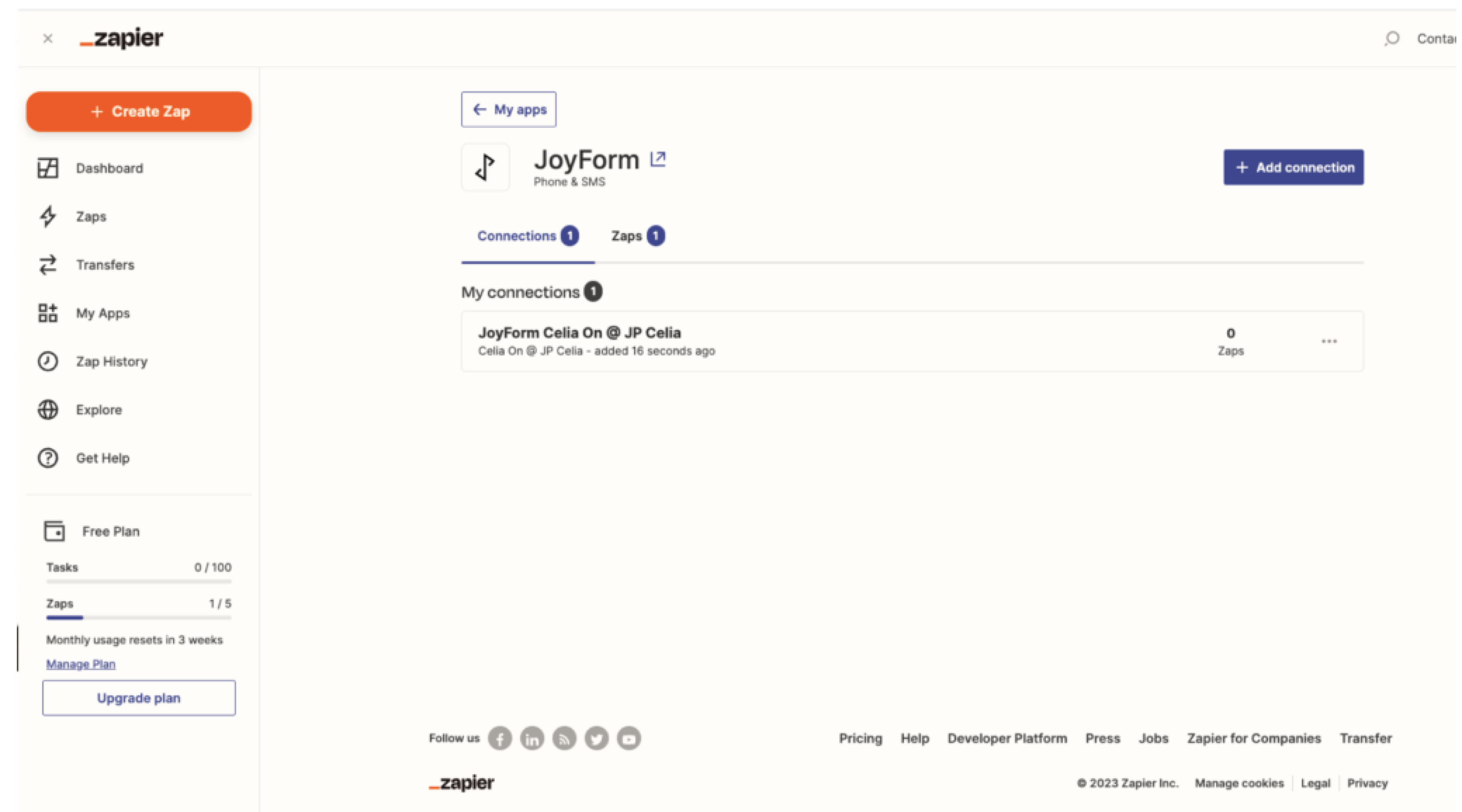
Task: Open the Pricing footer link
Action: pos(860,738)
